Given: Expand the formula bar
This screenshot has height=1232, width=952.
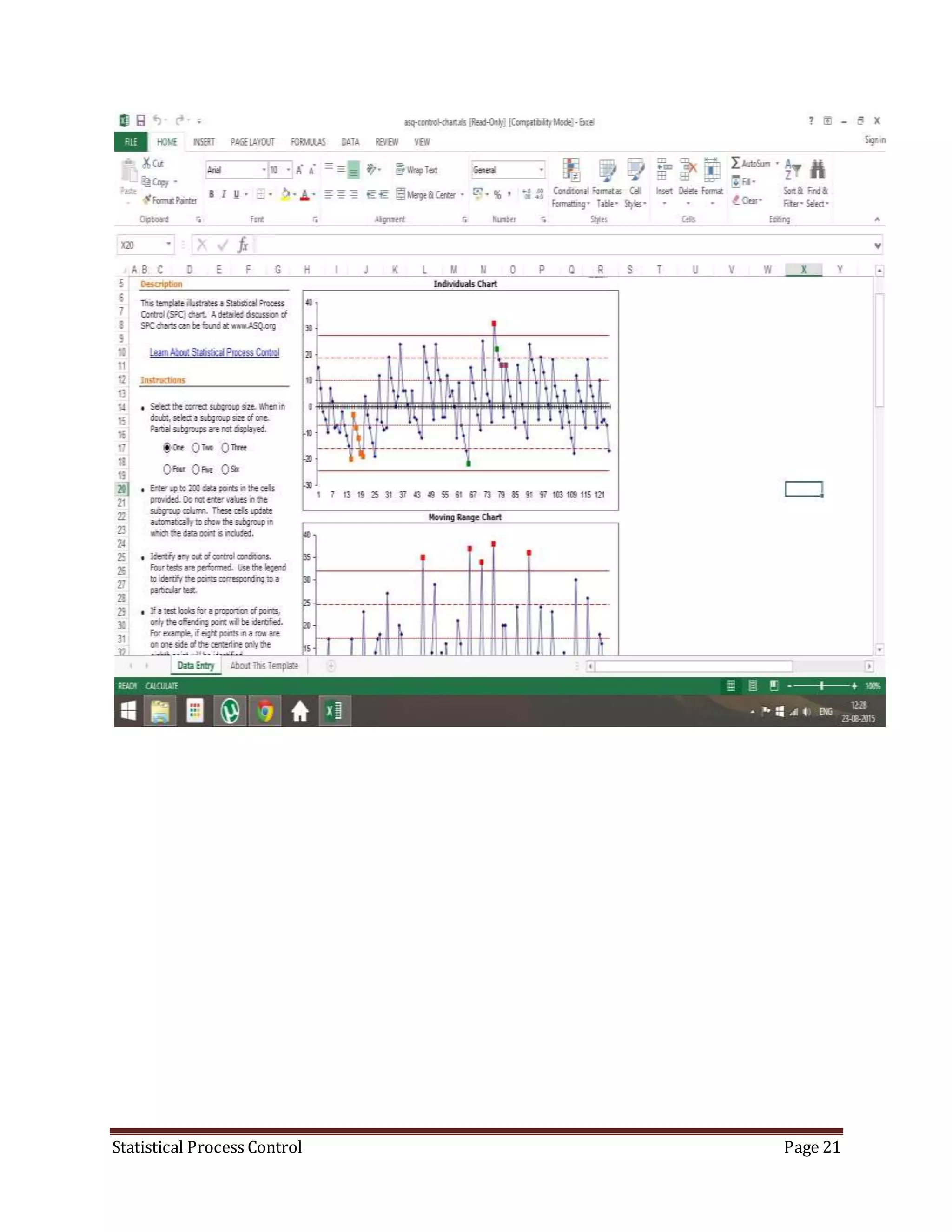Looking at the screenshot, I should (877, 245).
